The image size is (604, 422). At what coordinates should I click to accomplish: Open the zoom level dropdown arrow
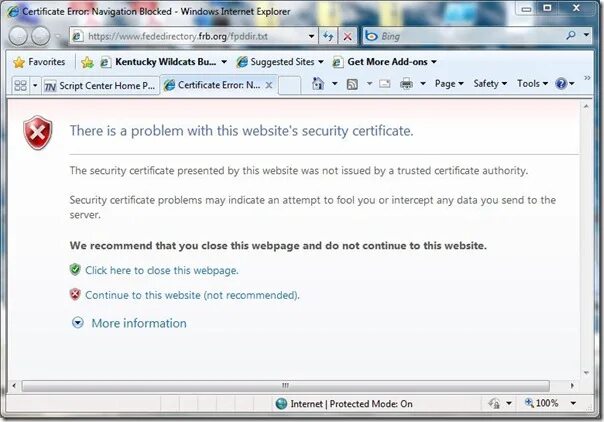click(x=573, y=403)
